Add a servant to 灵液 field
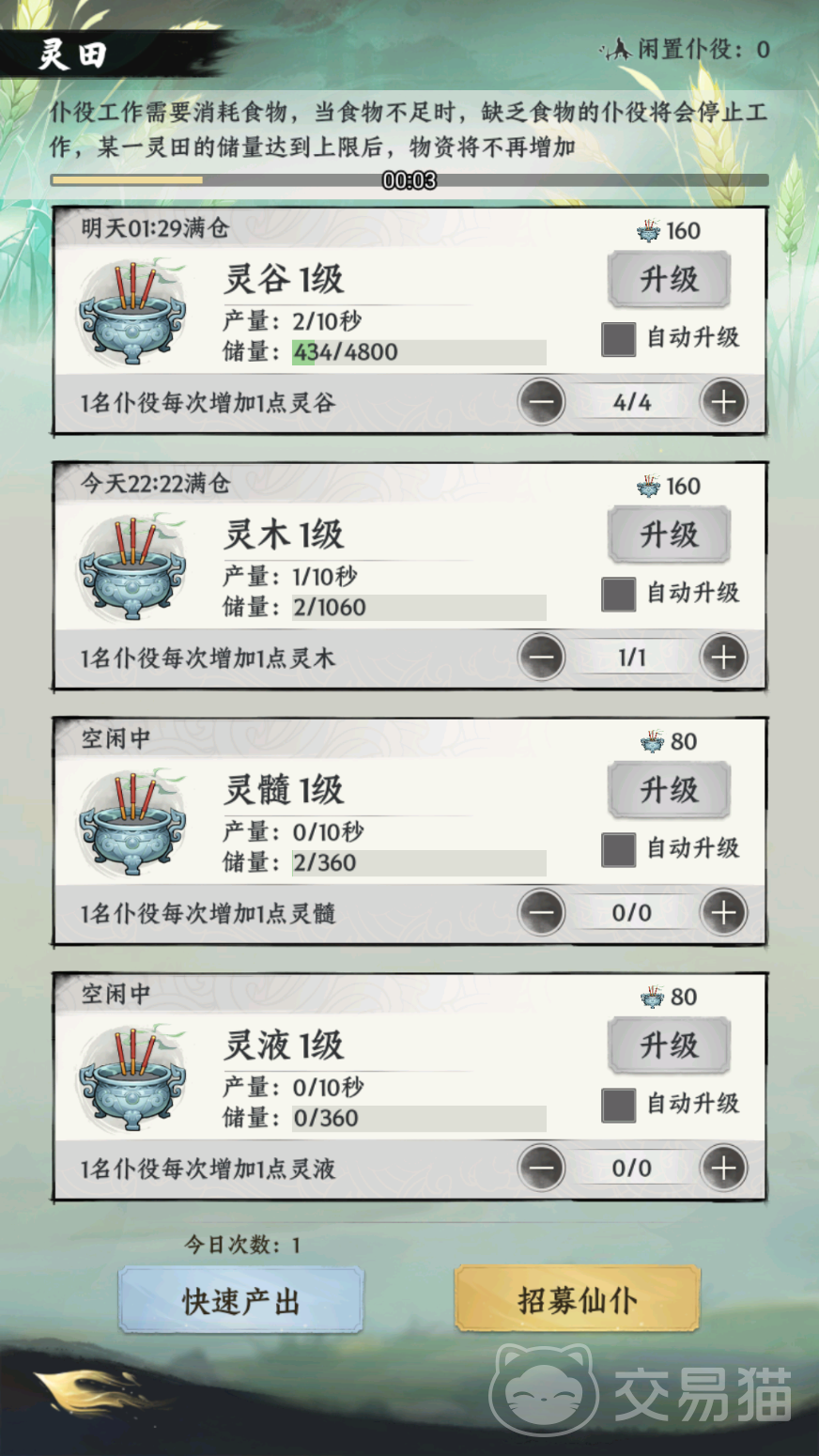 pyautogui.click(x=723, y=1169)
